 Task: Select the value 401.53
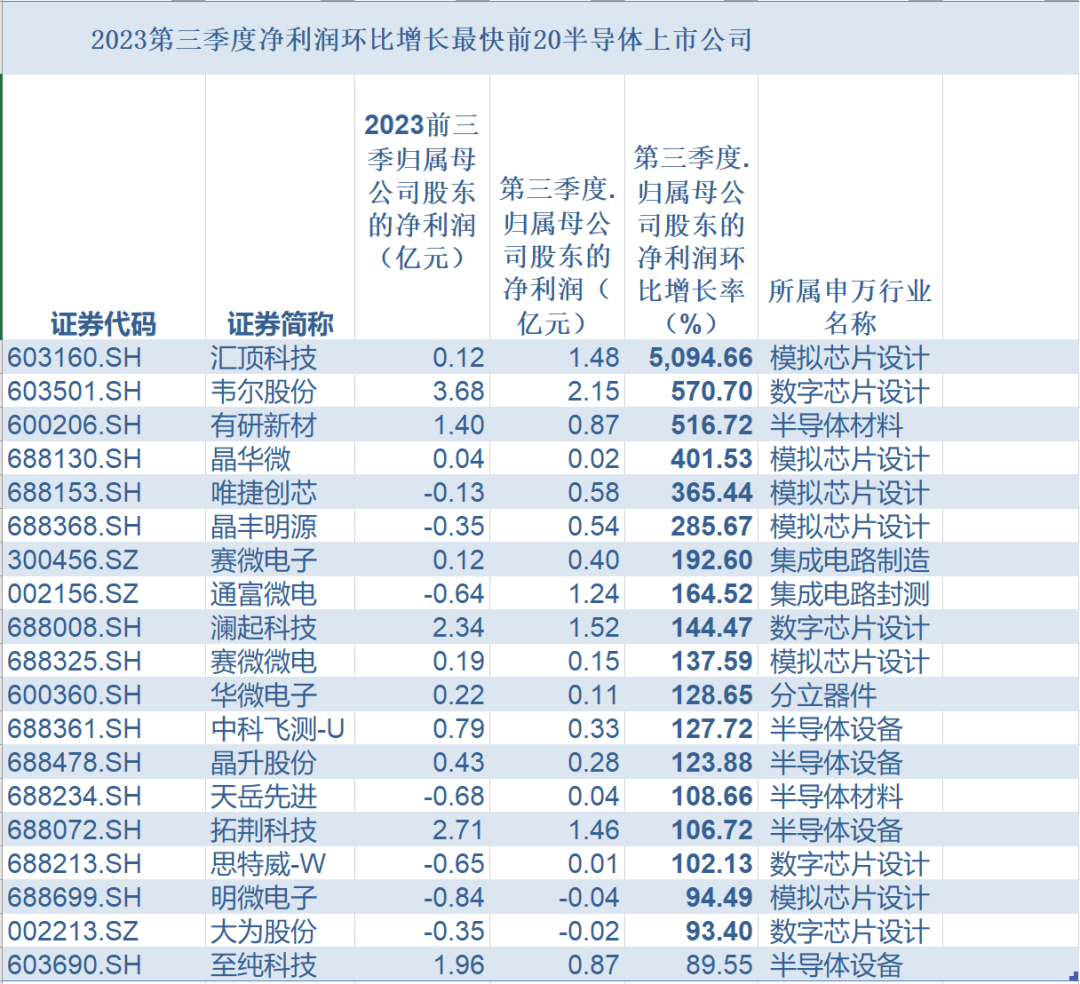pos(712,459)
